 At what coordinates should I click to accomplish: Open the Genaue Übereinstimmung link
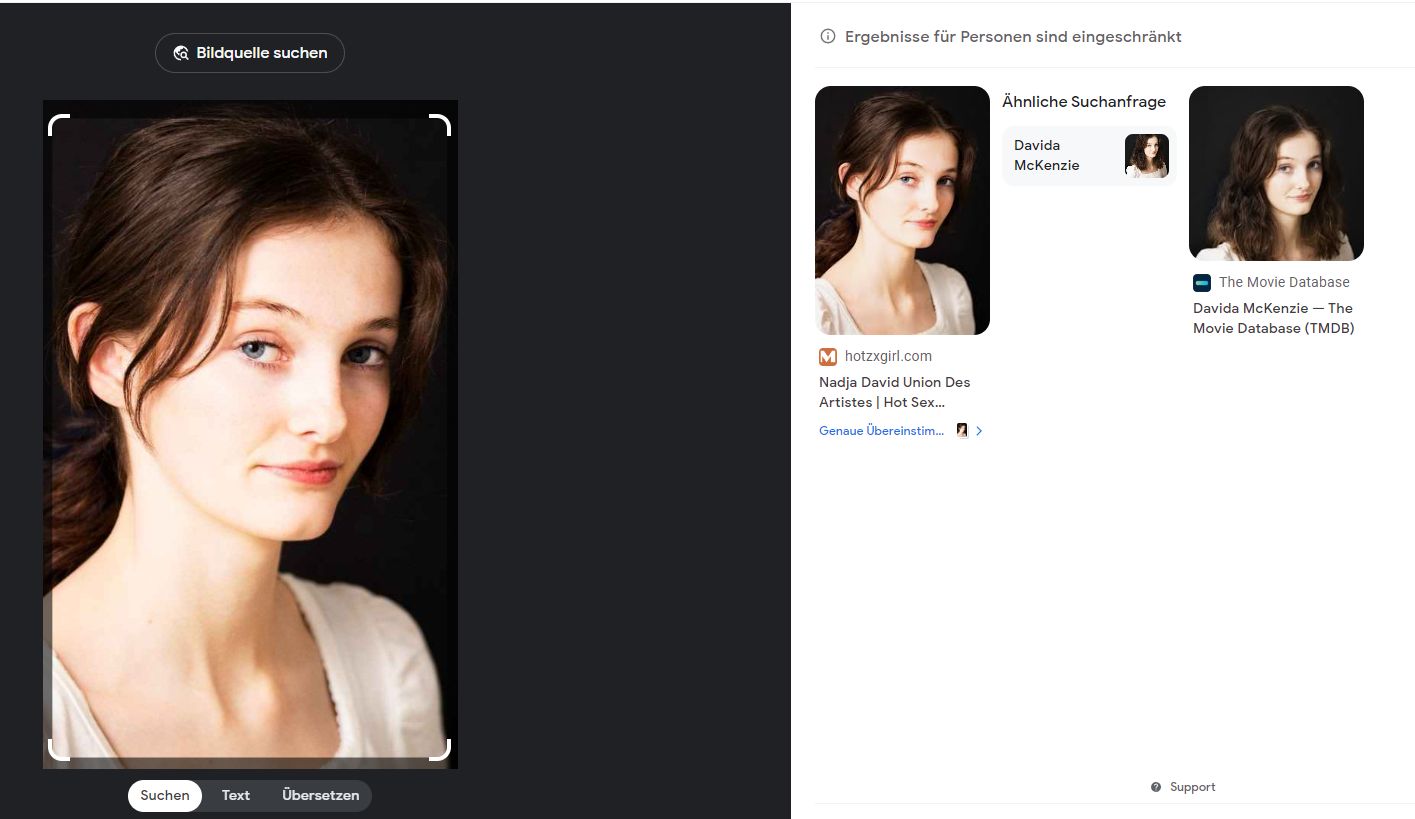[x=881, y=431]
